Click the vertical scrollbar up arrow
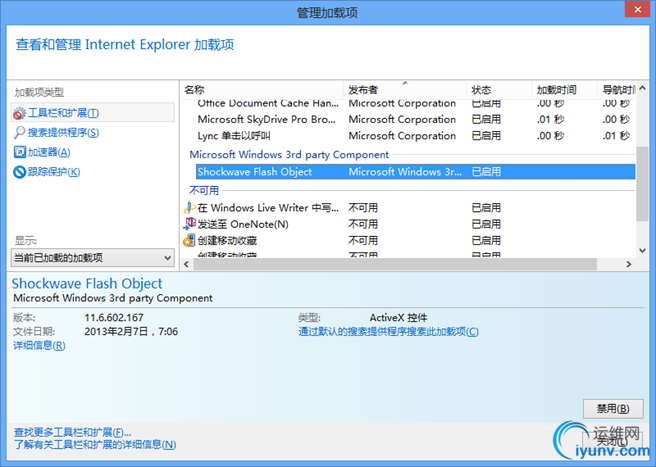Viewport: 656px width, 467px height. (643, 88)
